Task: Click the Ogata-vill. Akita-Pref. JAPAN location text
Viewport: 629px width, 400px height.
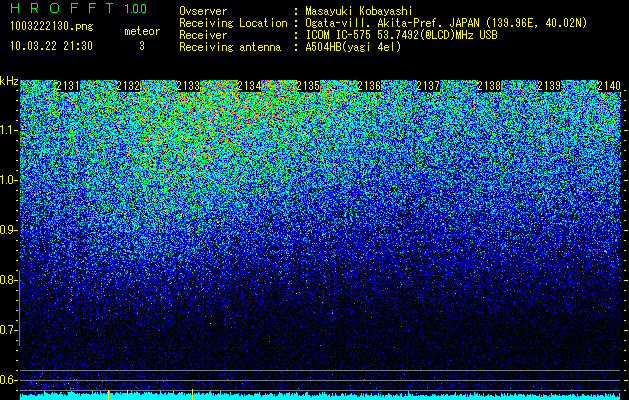Action: 446,23
